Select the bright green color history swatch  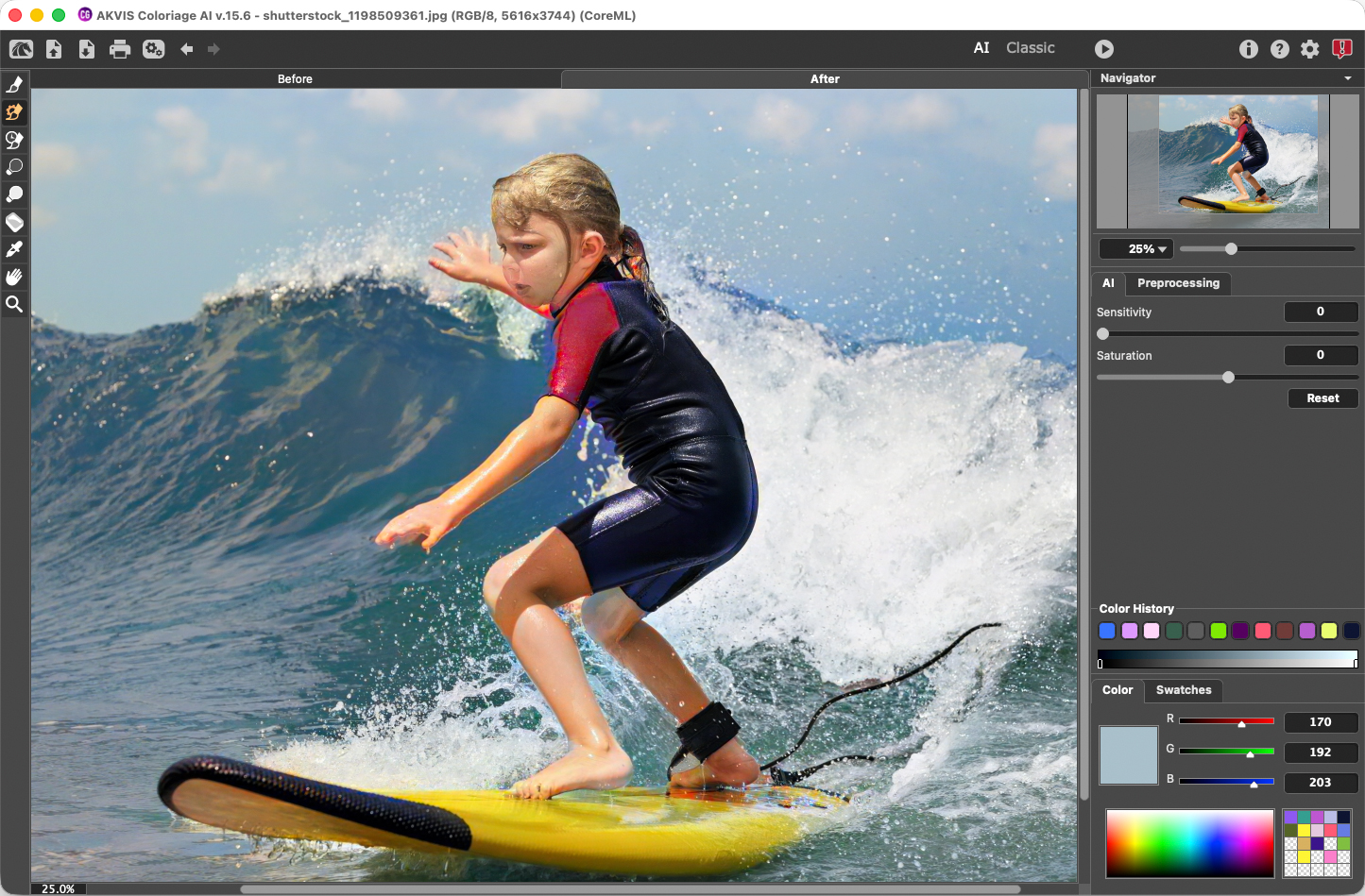(x=1219, y=631)
